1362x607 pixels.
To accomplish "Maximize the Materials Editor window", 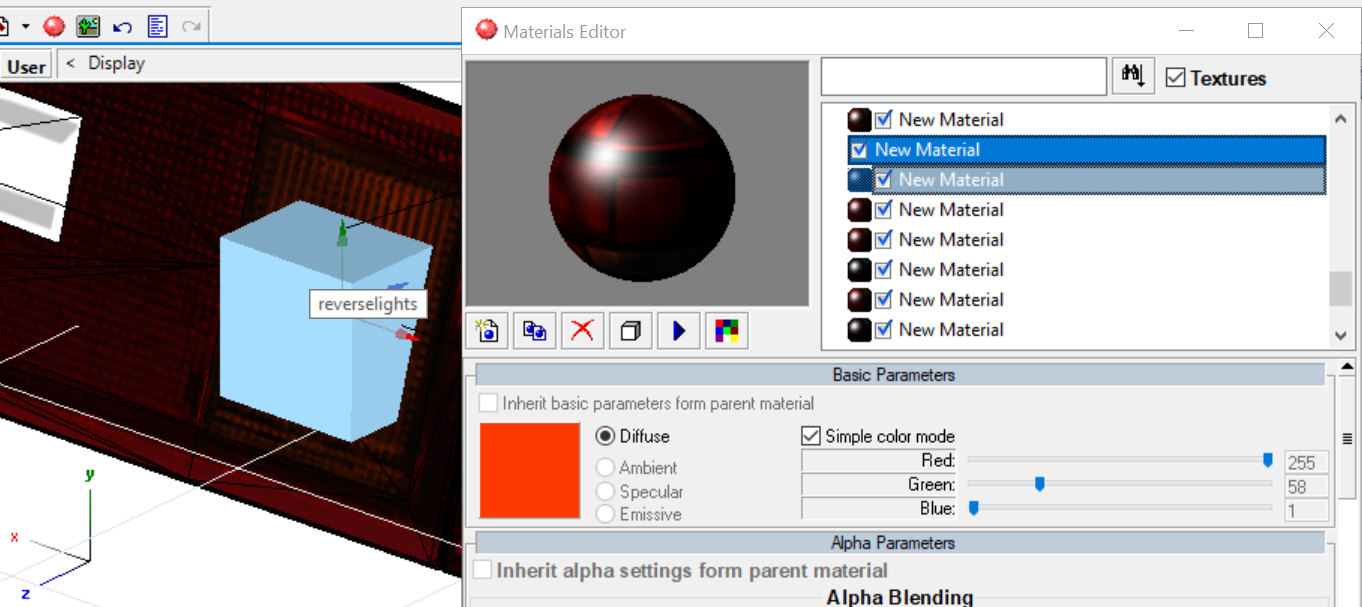I will 1256,31.
